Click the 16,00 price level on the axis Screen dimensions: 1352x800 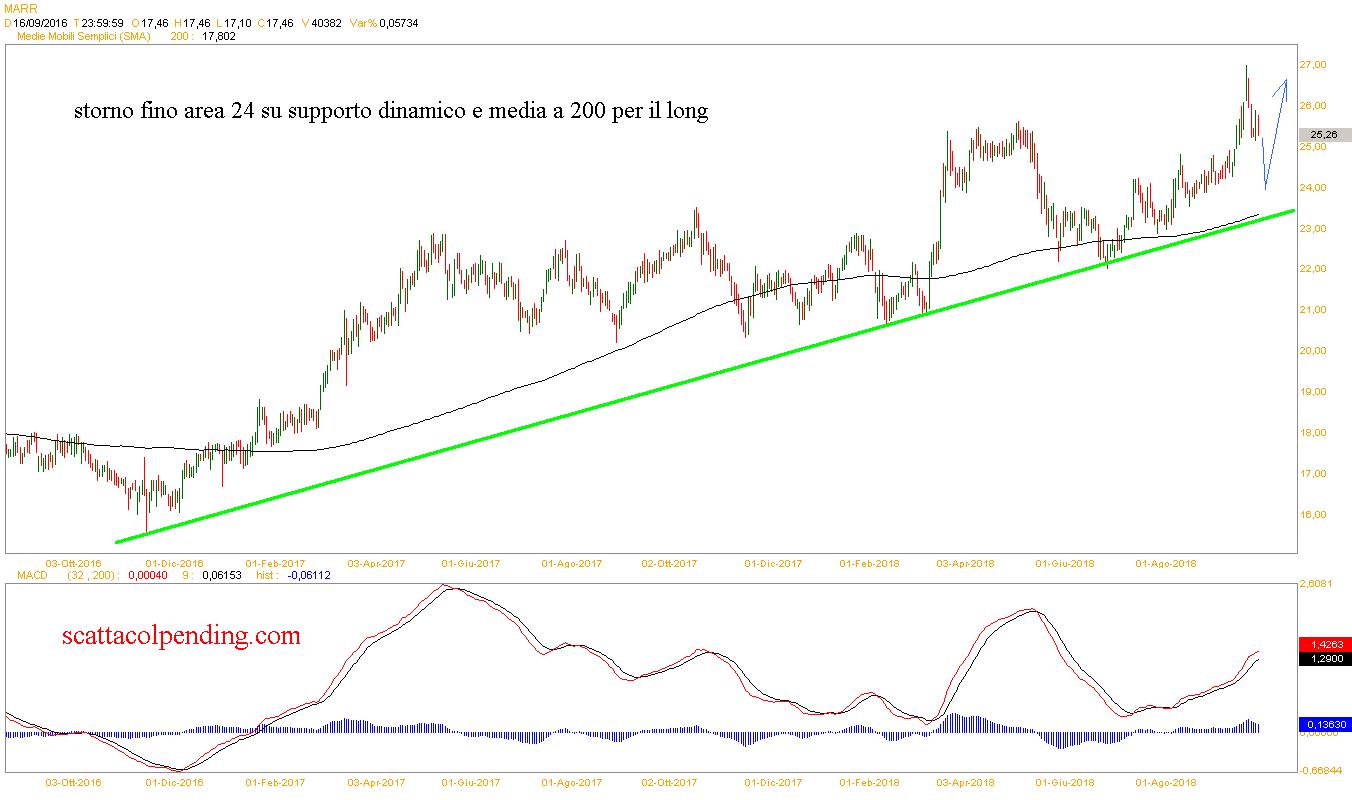coord(1312,515)
